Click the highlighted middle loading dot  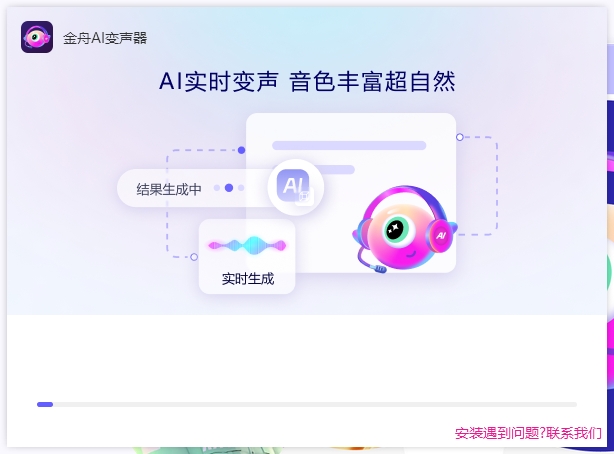coord(229,188)
